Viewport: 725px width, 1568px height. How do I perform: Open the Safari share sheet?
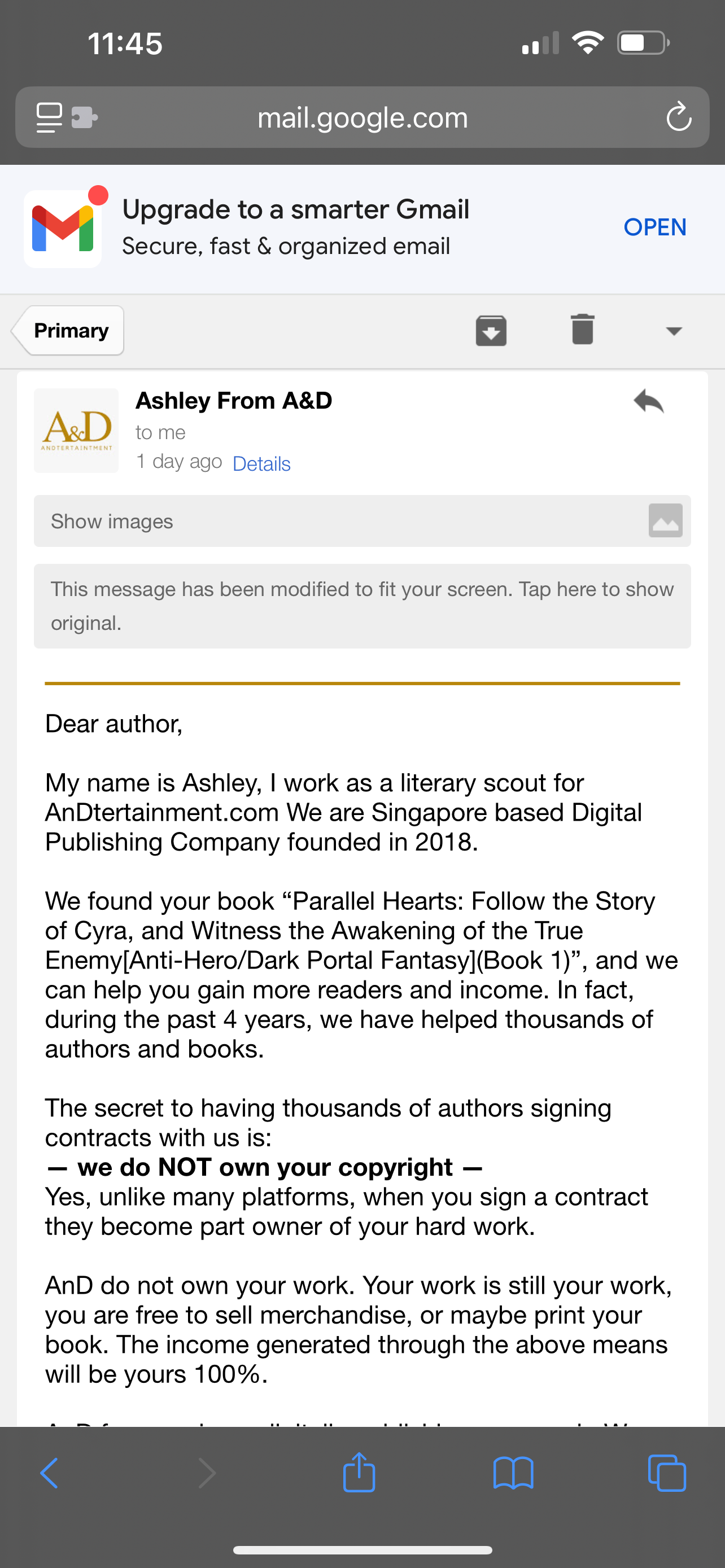pyautogui.click(x=359, y=1473)
